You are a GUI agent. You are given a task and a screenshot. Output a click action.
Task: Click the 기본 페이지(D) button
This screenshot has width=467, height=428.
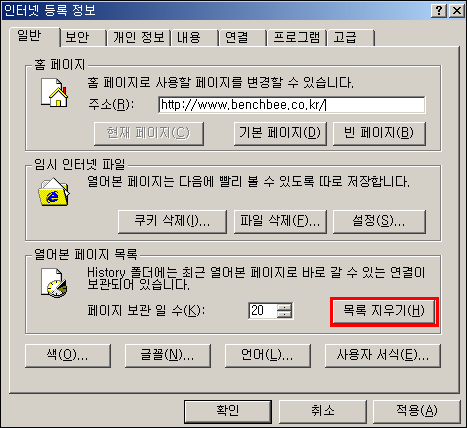coord(280,133)
